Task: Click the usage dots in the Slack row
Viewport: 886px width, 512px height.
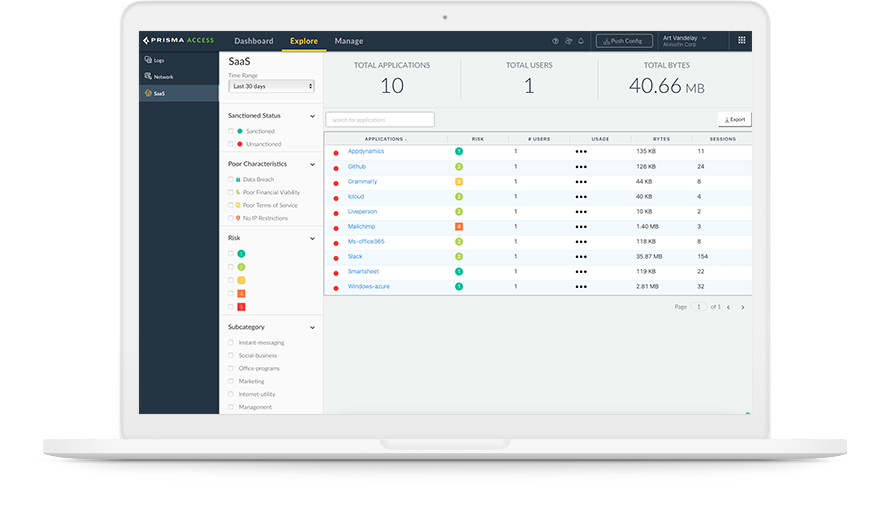Action: (581, 257)
